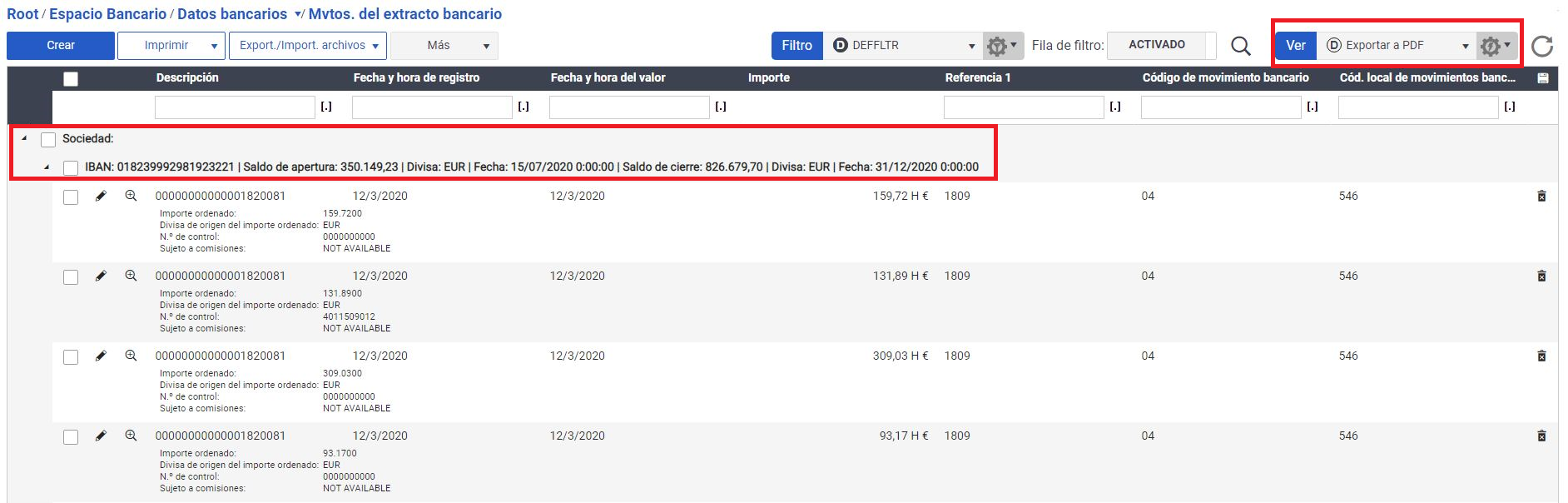Select the checkbox for IBAN 018239992981923221

[x=71, y=168]
